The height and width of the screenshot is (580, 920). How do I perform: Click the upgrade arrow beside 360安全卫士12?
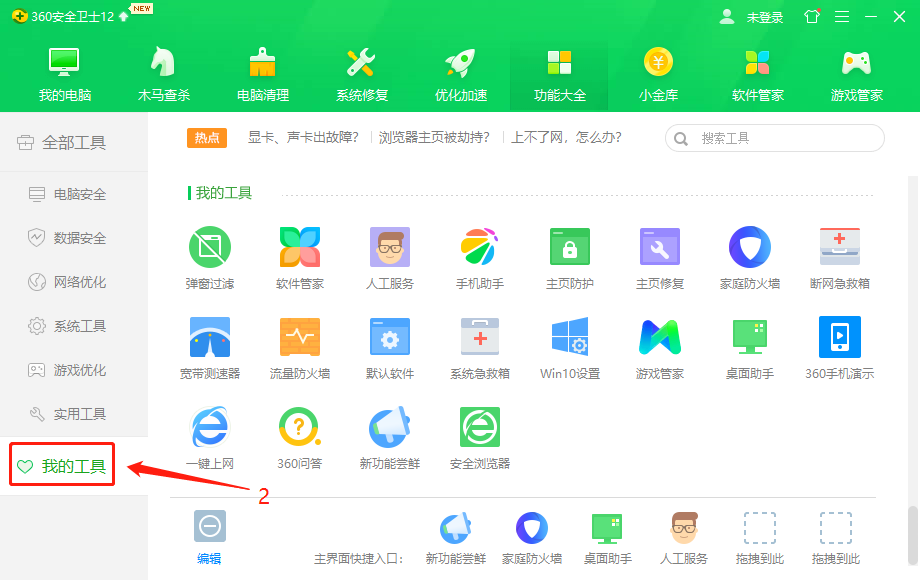(123, 16)
